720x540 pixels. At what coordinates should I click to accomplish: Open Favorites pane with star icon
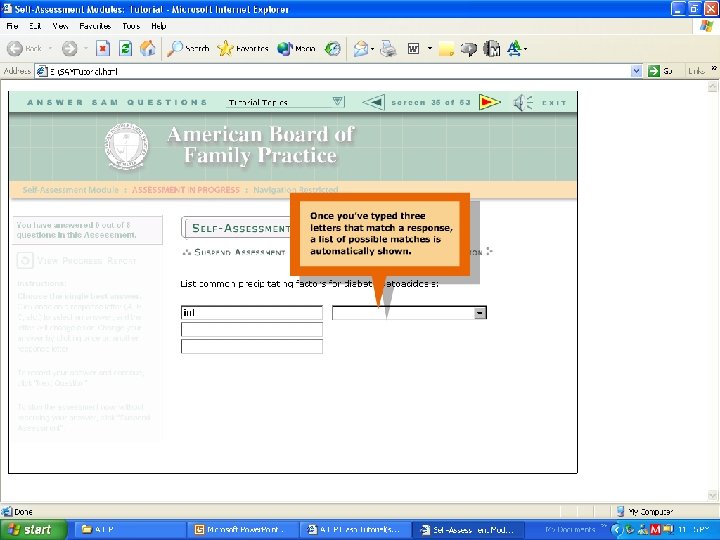tap(242, 48)
